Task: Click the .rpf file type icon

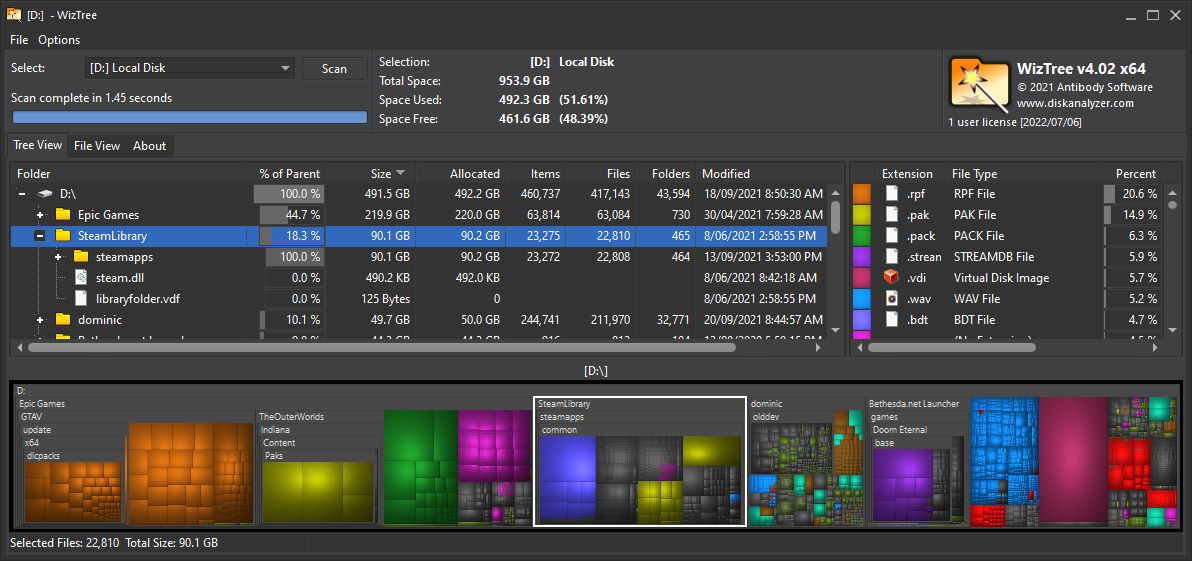Action: [891, 194]
